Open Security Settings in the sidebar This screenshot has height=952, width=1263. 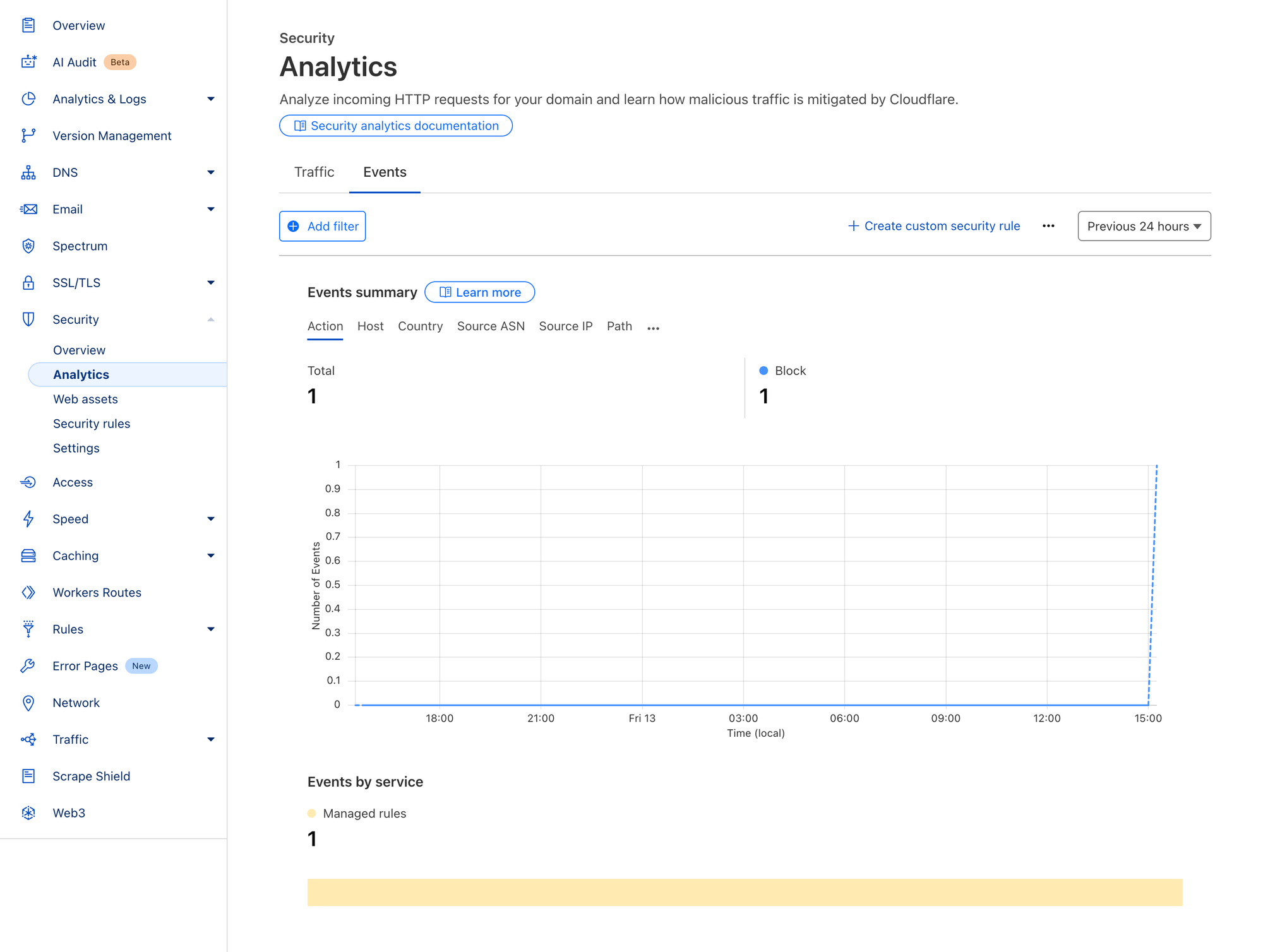pos(76,448)
